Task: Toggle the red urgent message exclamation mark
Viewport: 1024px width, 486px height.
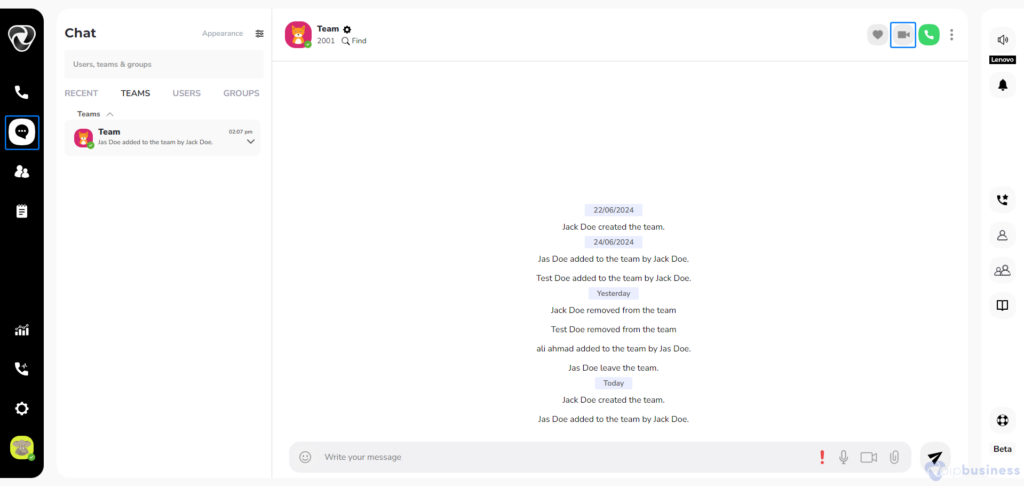Action: (822, 457)
